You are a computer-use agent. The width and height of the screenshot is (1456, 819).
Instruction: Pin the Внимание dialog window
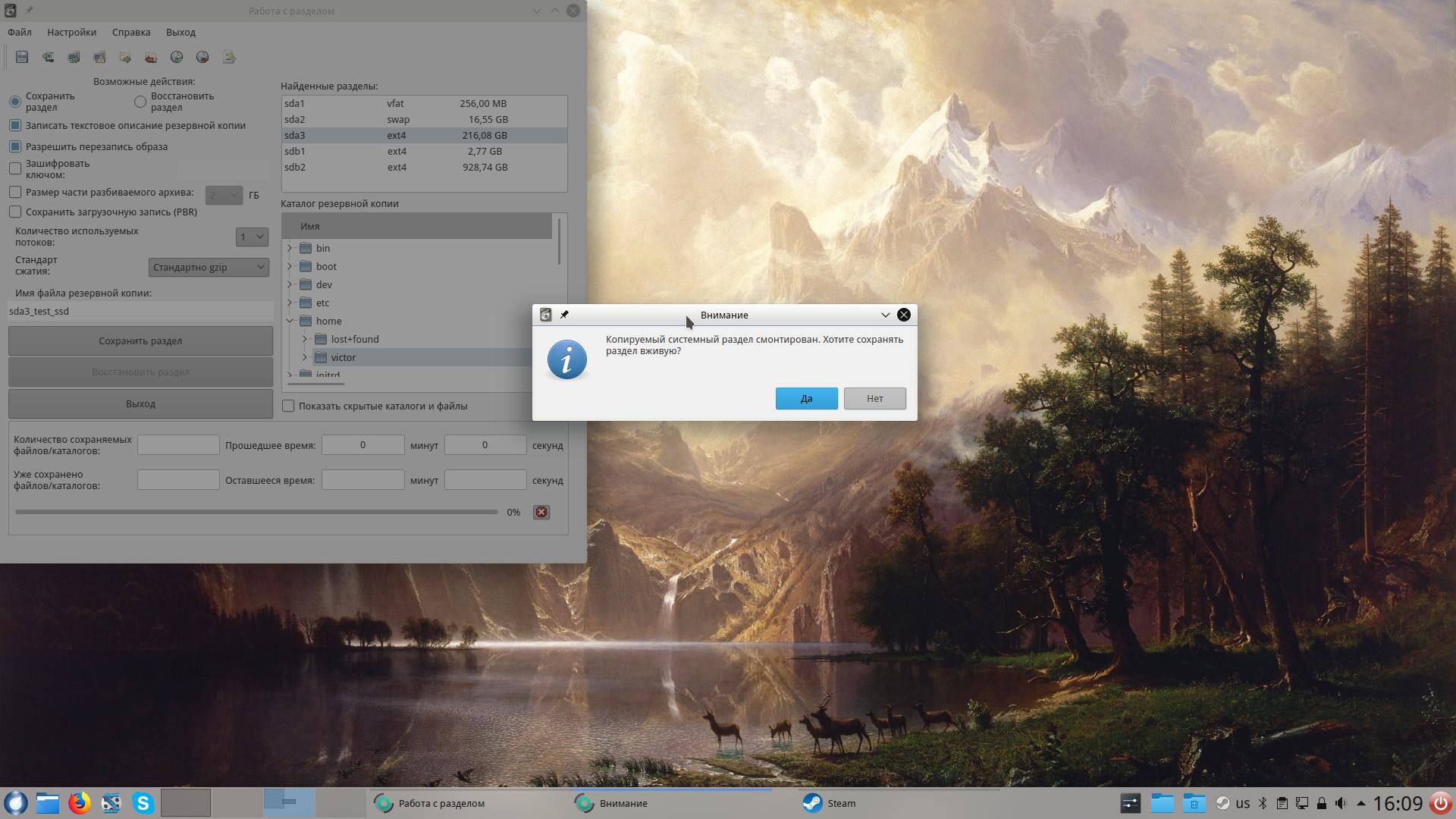tap(564, 315)
